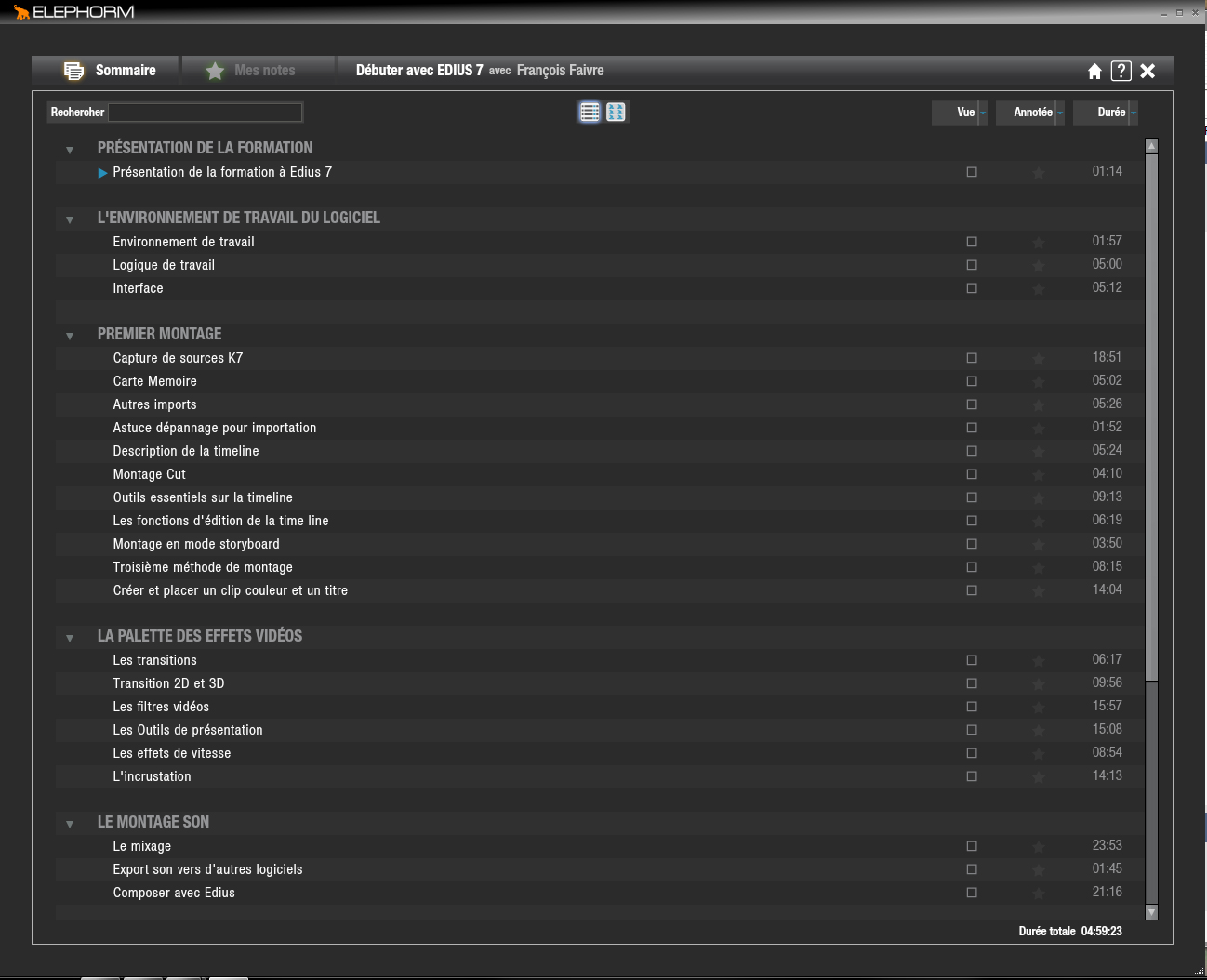Star the 'L'incrustation' lesson
1207x980 pixels.
(x=1039, y=777)
